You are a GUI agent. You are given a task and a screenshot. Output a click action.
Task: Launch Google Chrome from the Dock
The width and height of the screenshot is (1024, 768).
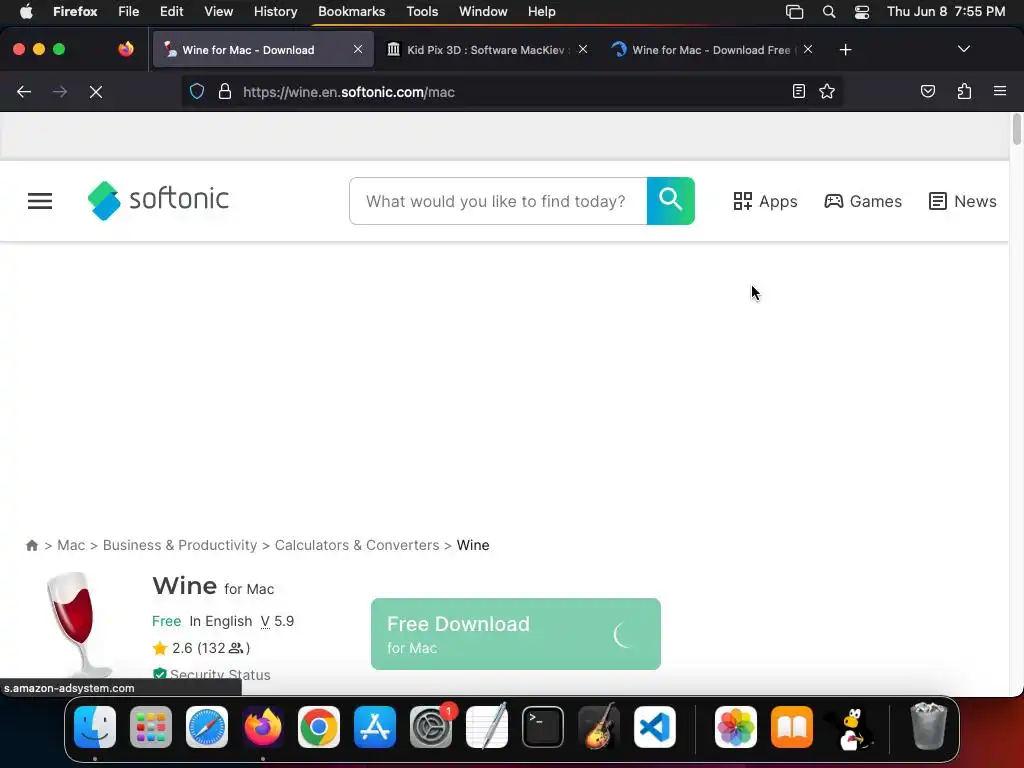coord(319,727)
